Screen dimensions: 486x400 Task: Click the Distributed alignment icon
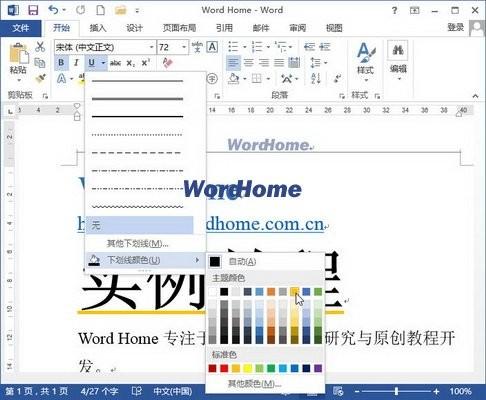pyautogui.click(x=294, y=62)
